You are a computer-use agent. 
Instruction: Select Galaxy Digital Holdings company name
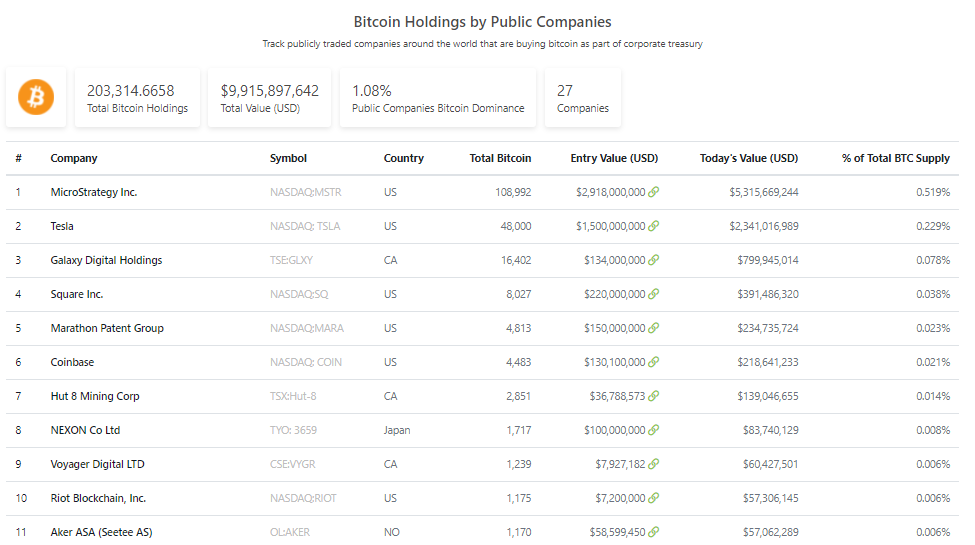[x=106, y=260]
